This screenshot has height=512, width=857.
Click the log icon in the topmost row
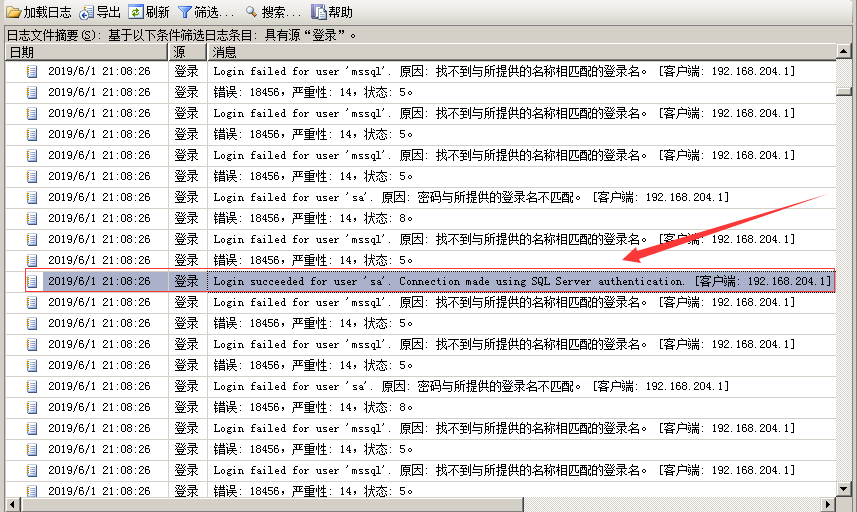coord(32,72)
